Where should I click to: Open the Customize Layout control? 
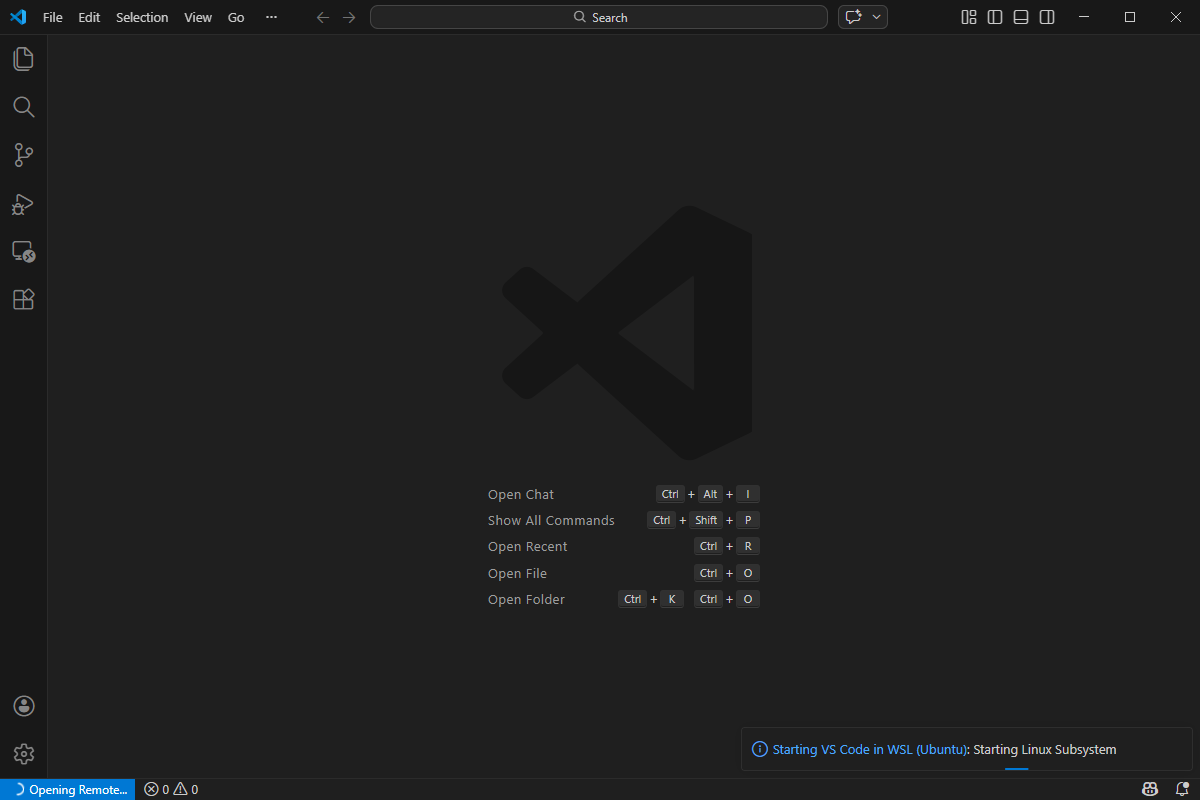pyautogui.click(x=968, y=17)
